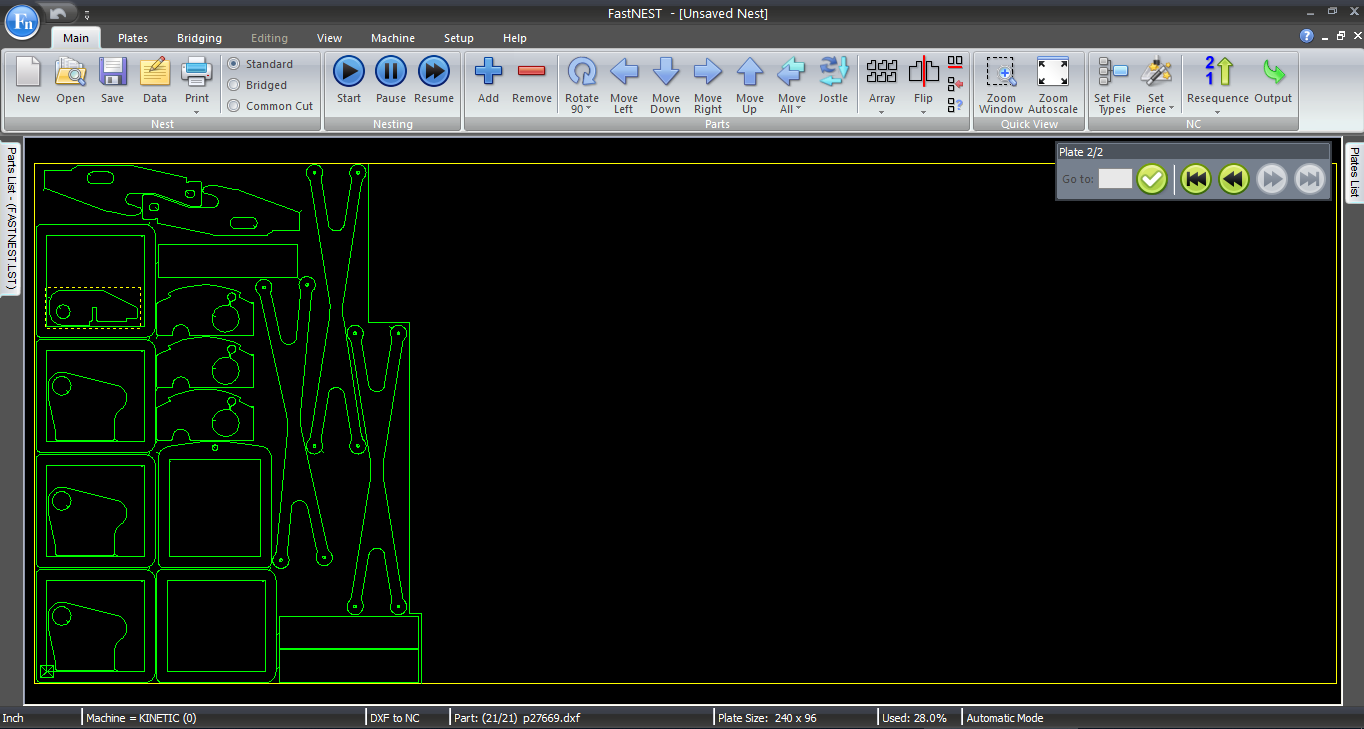Choose the Common Cut radio option

[x=233, y=106]
